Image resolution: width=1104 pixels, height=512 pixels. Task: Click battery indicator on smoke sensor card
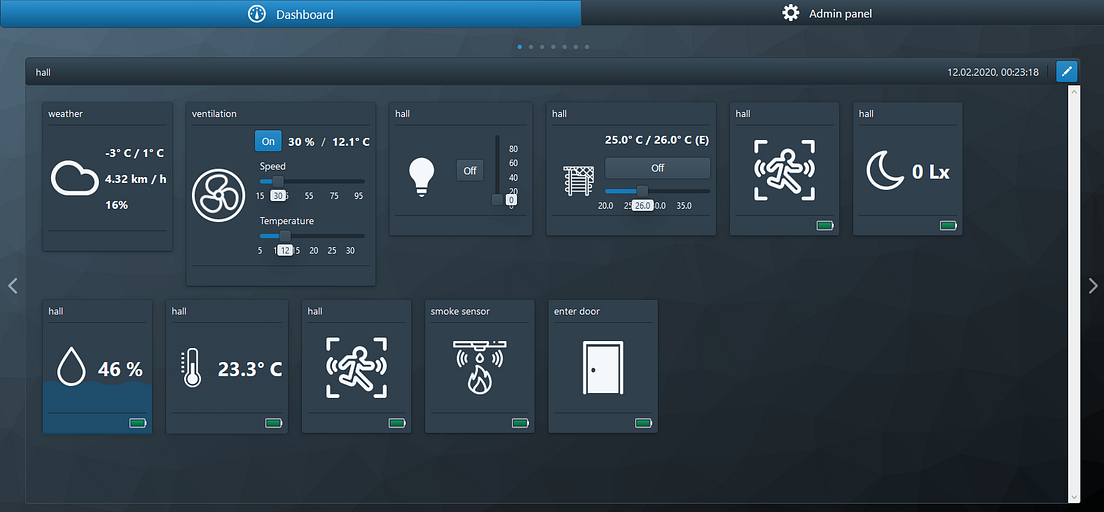520,423
